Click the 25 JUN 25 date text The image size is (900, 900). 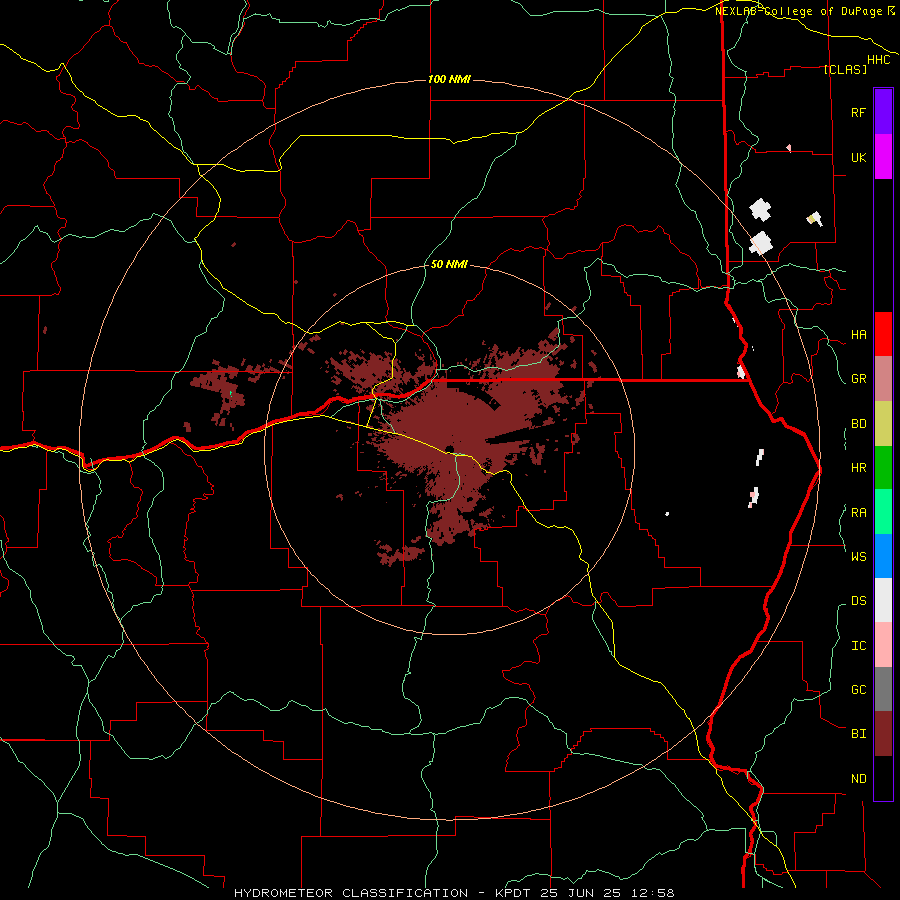pos(581,893)
